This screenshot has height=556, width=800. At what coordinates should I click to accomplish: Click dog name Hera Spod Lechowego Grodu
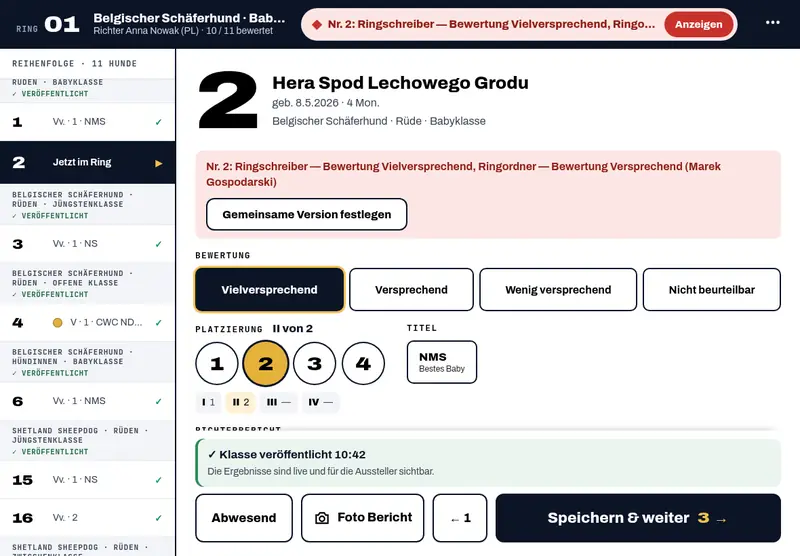(401, 83)
